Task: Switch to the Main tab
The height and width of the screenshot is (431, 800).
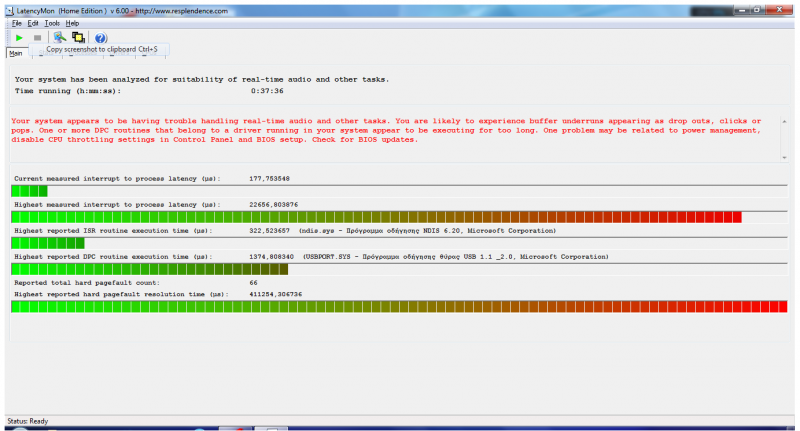Action: tap(16, 54)
